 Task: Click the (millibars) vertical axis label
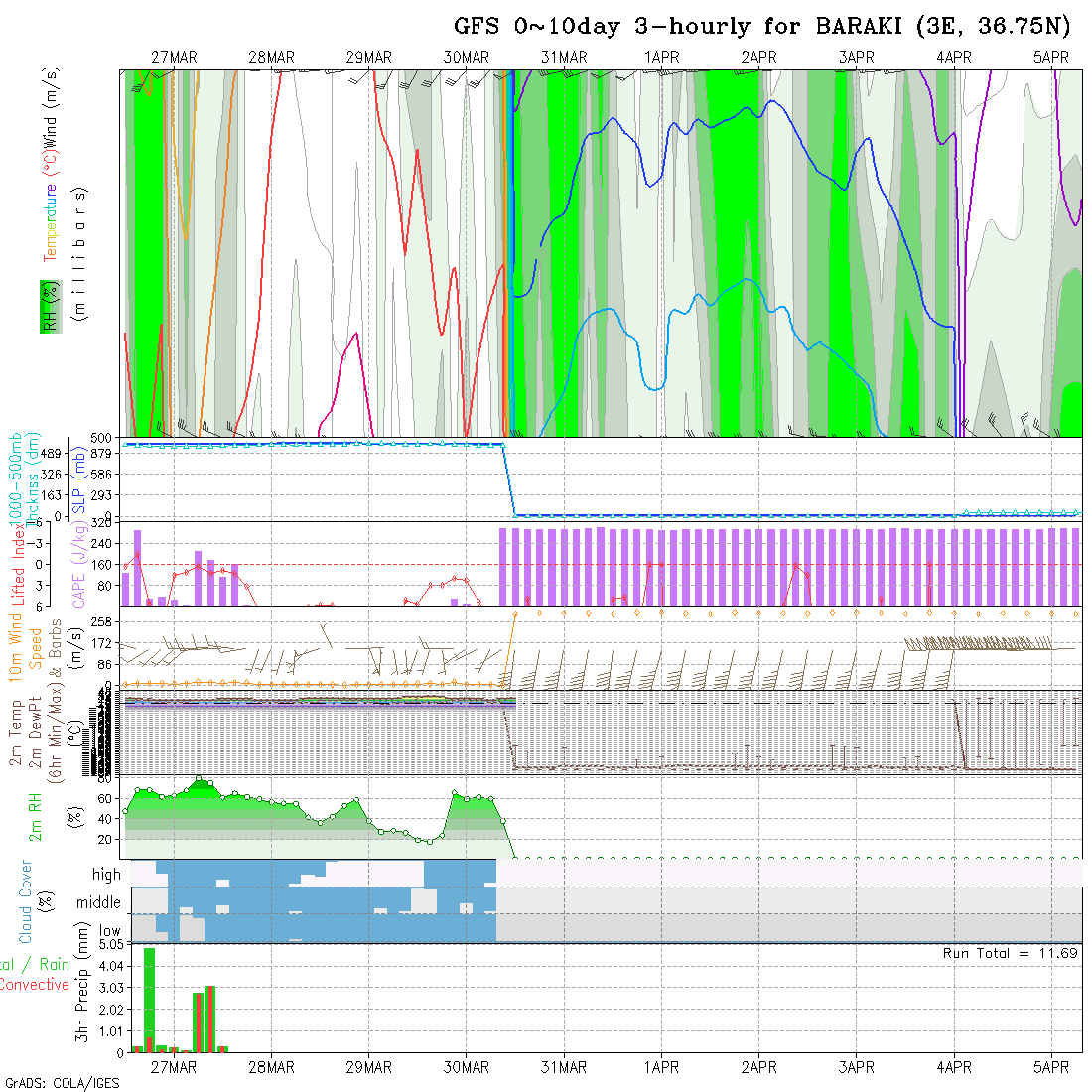pos(80,254)
